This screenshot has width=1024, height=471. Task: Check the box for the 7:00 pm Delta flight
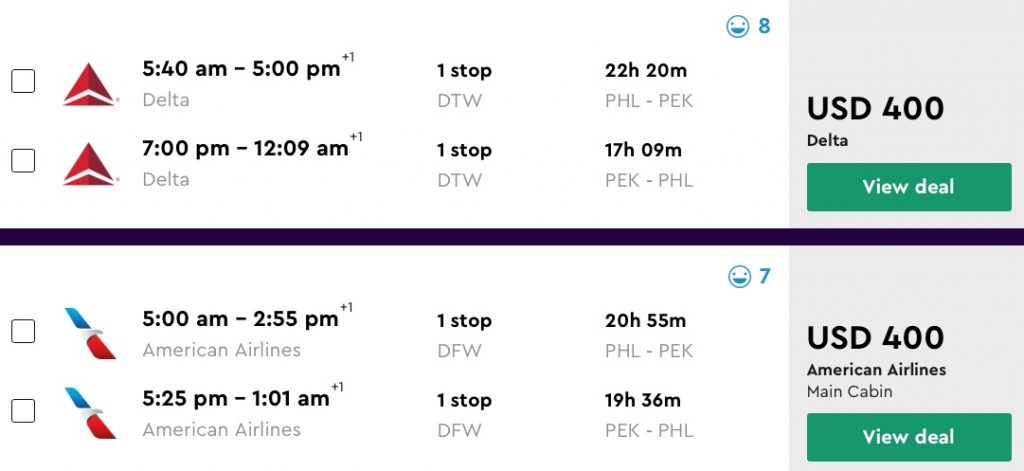click(23, 161)
